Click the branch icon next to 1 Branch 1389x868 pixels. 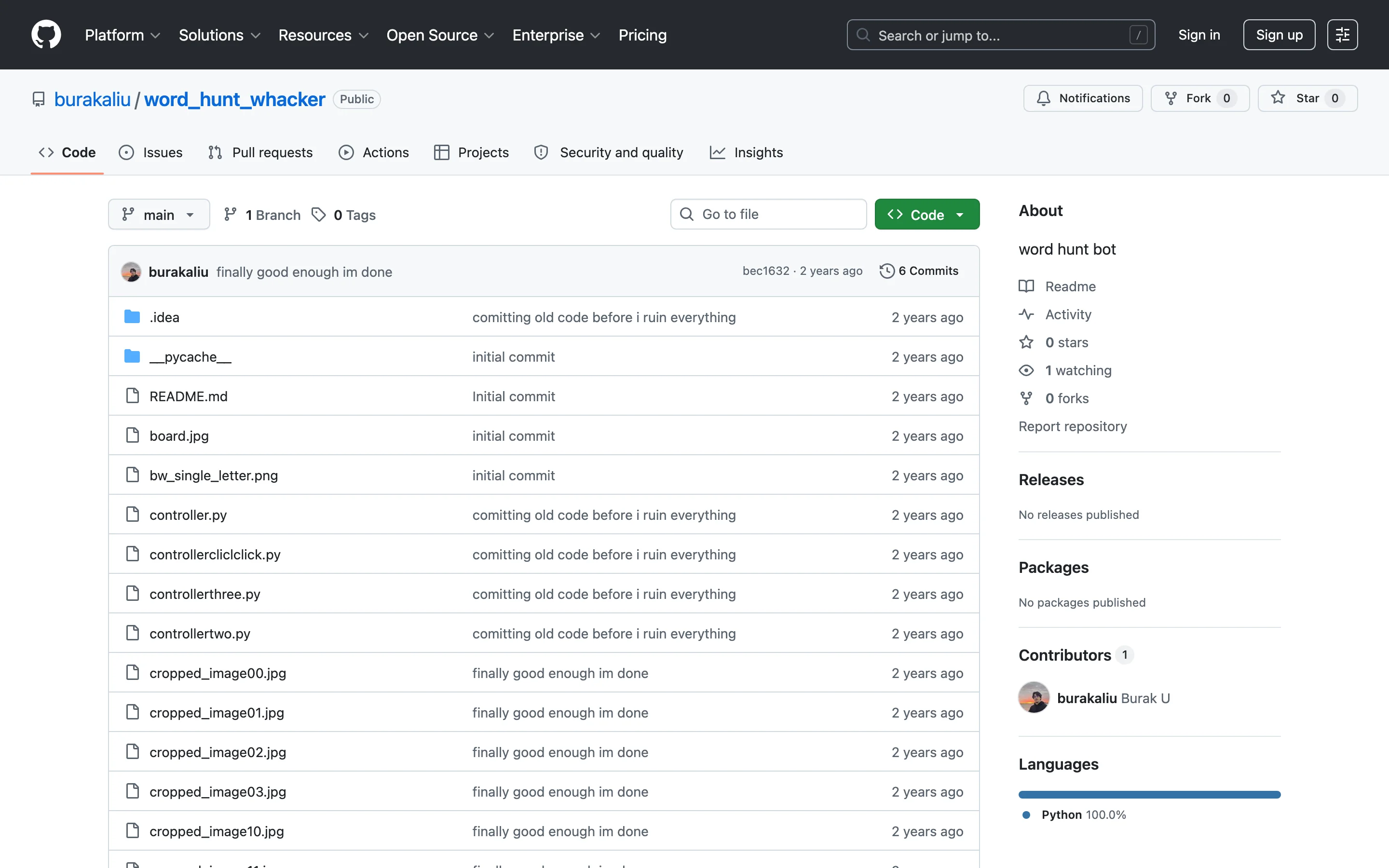point(230,214)
